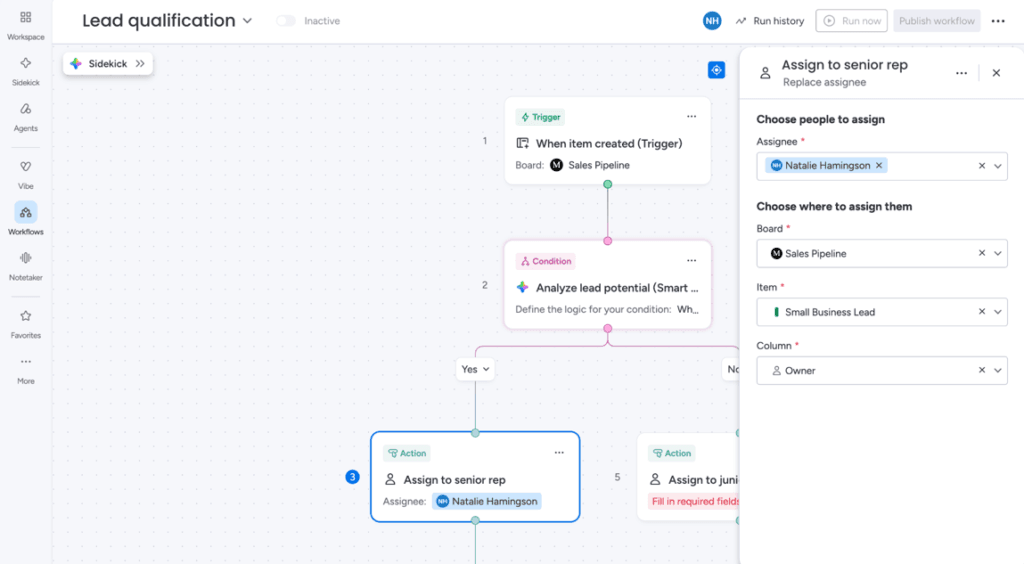Click the Sales Pipeline field in Board
This screenshot has height=564, width=1024.
[x=882, y=253]
